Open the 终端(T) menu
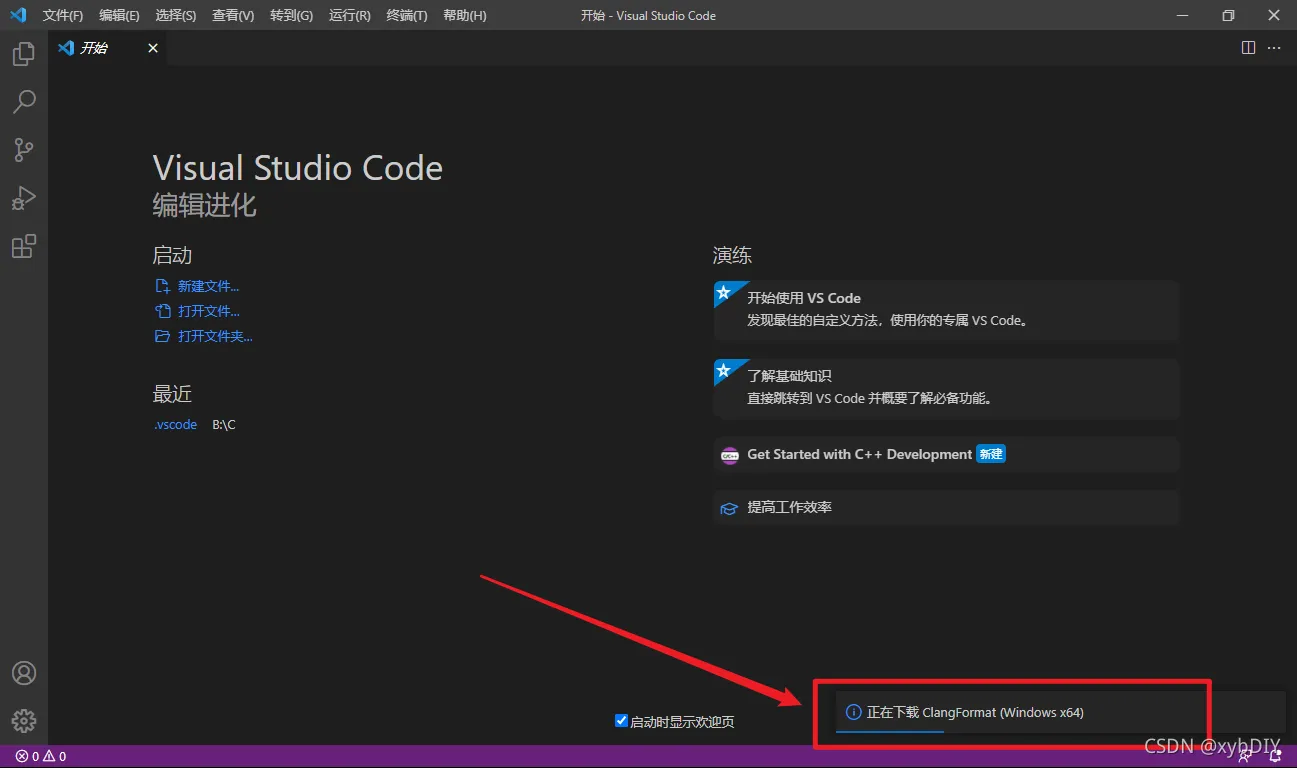The width and height of the screenshot is (1297, 768). coord(406,16)
